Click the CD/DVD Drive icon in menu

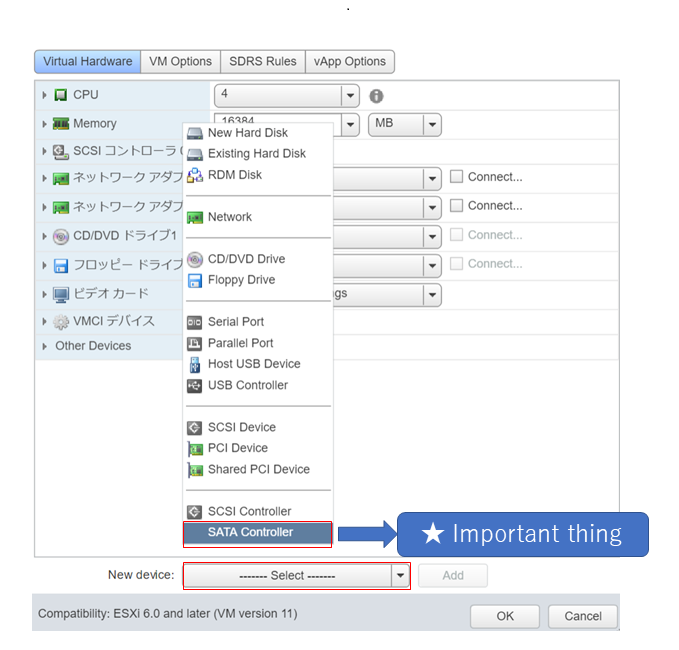tap(195, 259)
